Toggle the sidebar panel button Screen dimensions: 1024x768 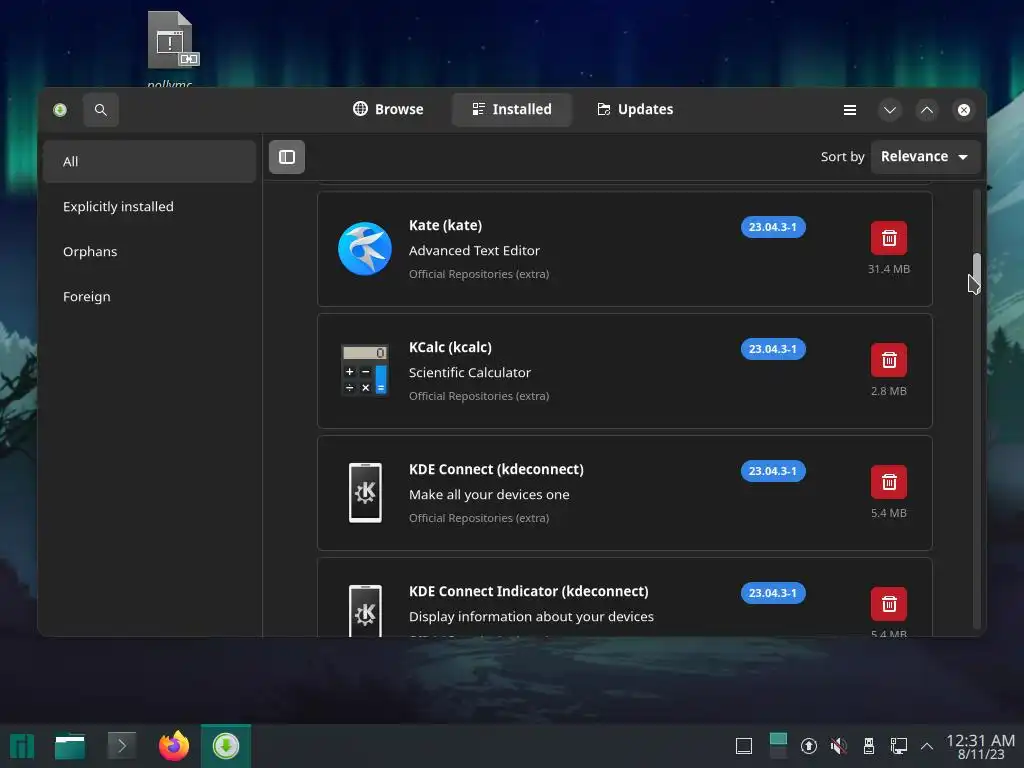point(287,157)
